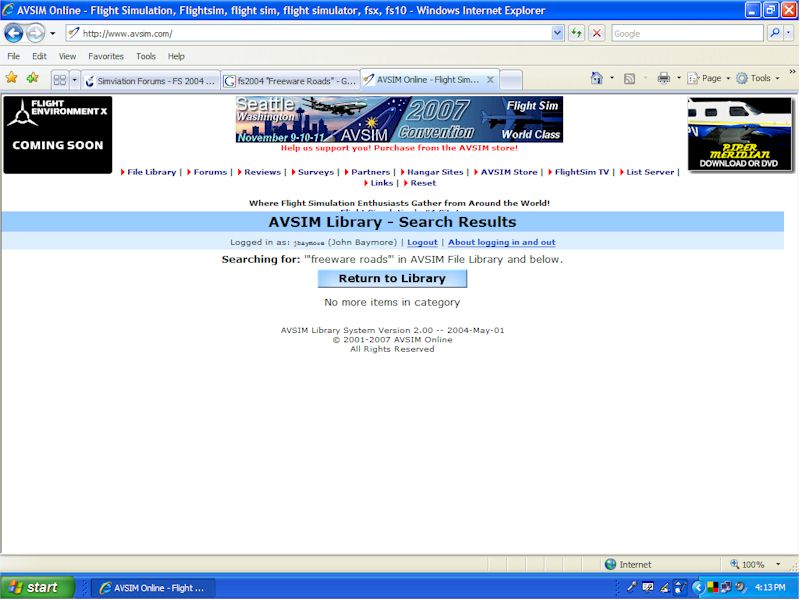Click the Stop loading red X icon
The image size is (800, 600).
[x=596, y=34]
